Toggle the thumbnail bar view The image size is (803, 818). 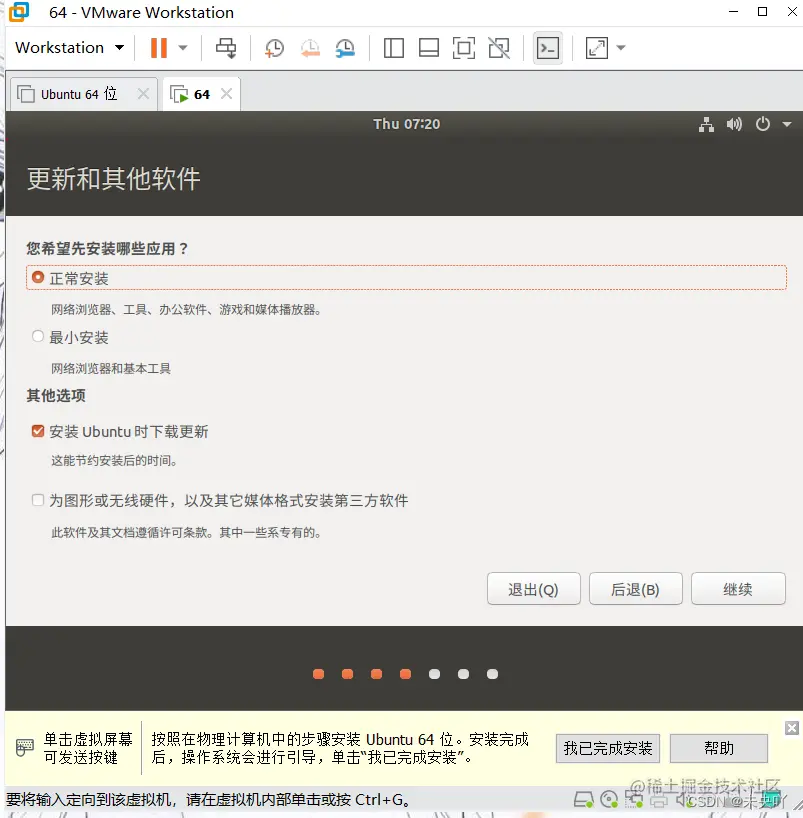[x=429, y=47]
